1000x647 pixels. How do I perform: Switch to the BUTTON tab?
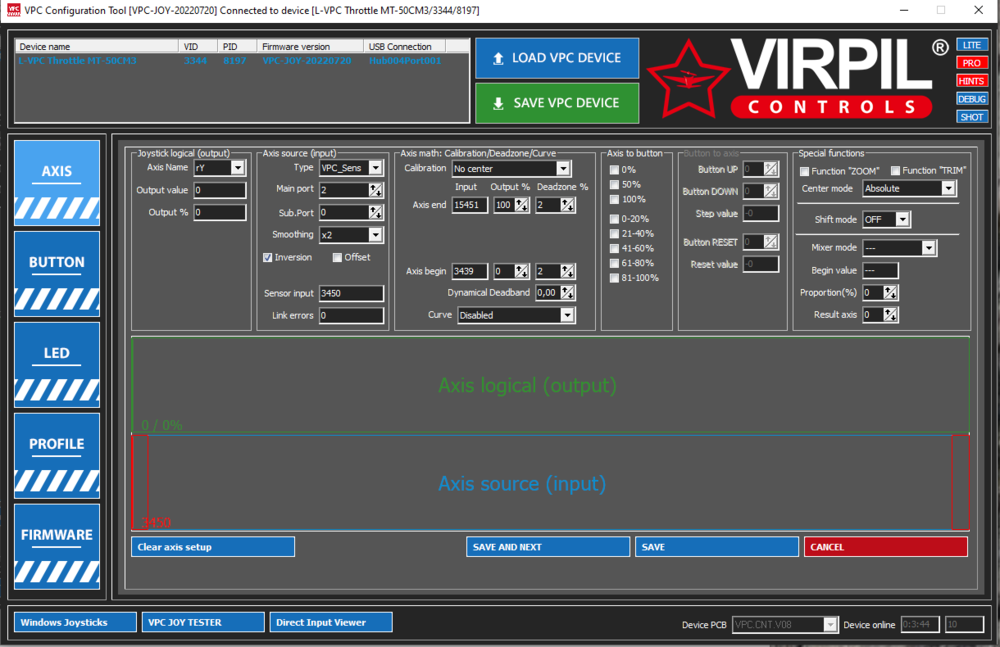(x=57, y=274)
